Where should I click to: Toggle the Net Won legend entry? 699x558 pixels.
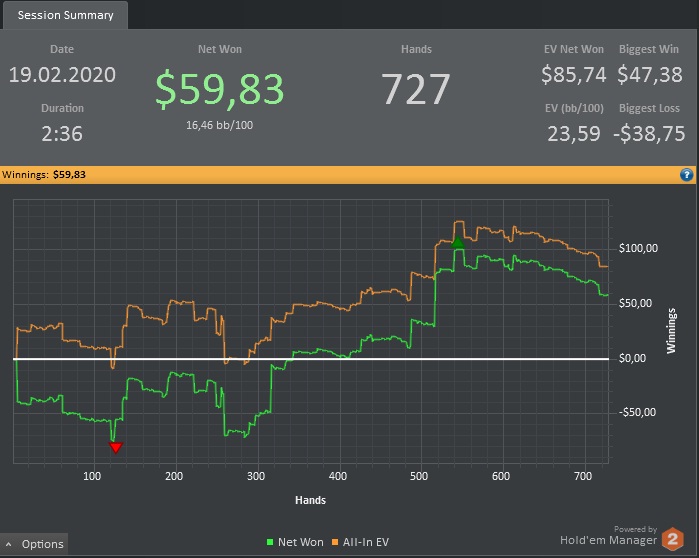coord(295,542)
